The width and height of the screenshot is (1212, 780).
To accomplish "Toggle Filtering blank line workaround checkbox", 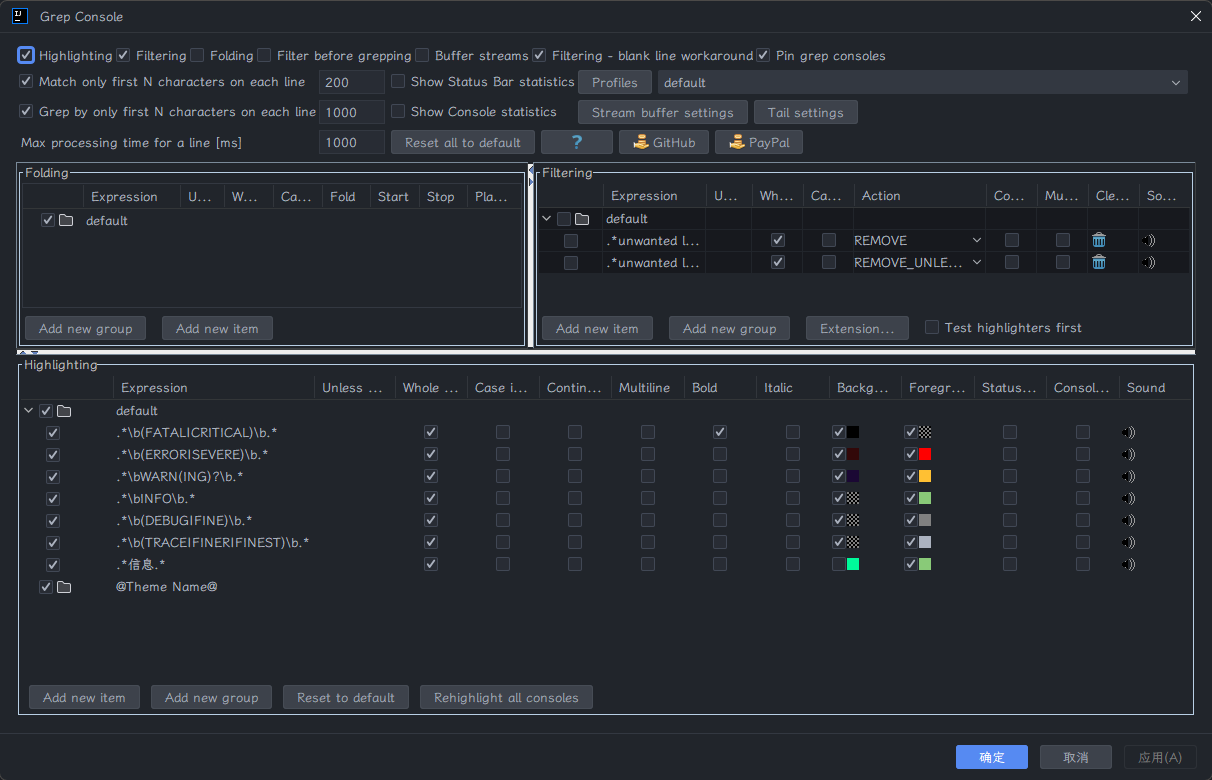I will [x=539, y=55].
